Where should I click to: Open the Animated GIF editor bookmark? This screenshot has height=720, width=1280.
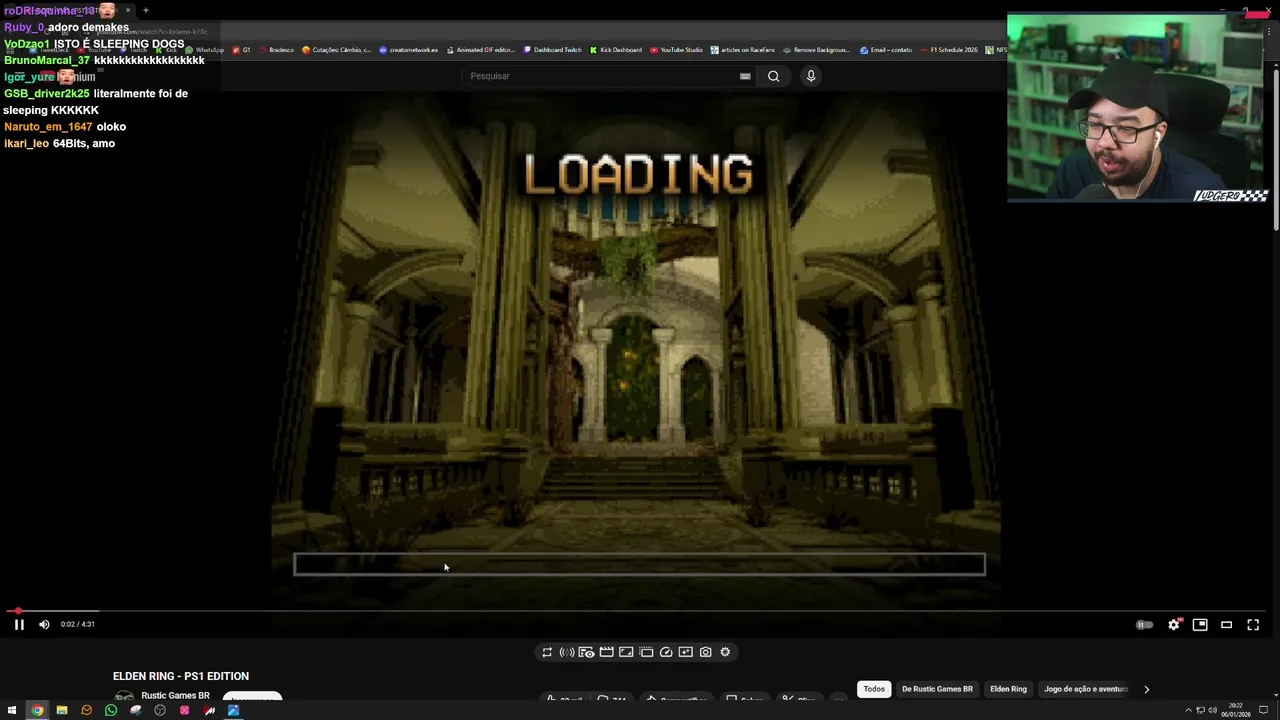pos(480,50)
